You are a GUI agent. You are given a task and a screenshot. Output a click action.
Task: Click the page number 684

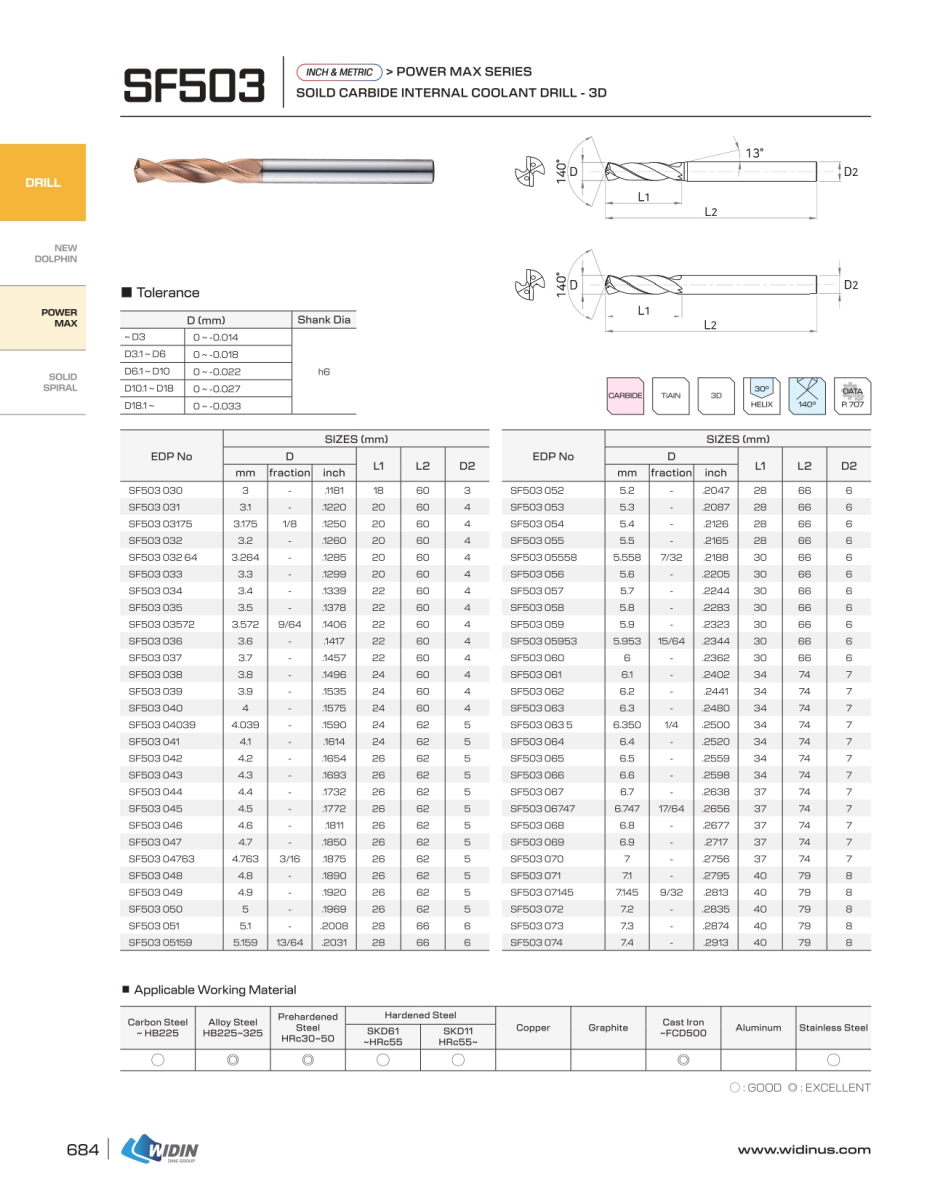click(x=82, y=1150)
